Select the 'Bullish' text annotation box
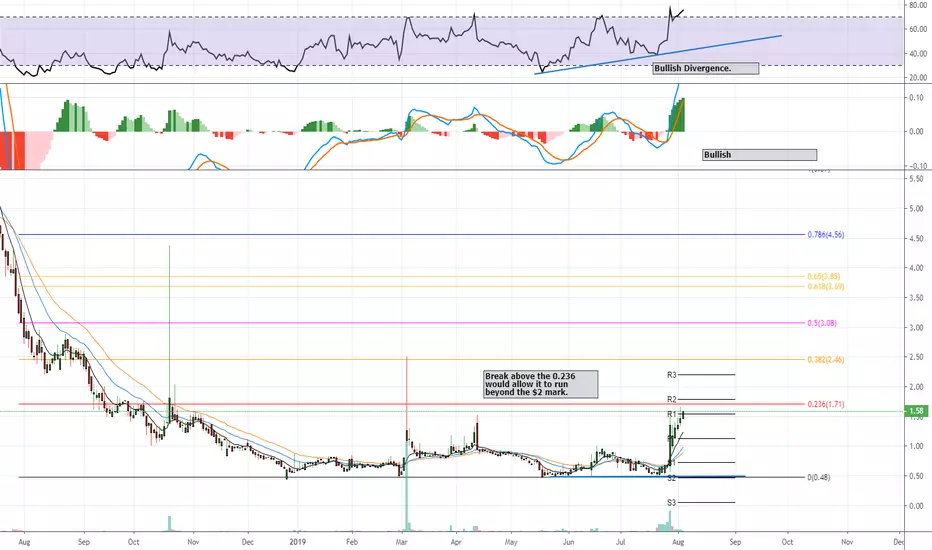 click(759, 155)
